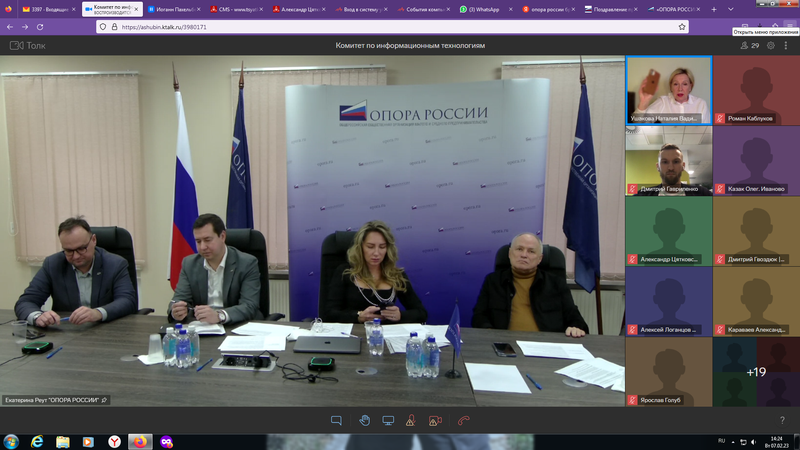Bookmark this page with star icon

coord(682,27)
